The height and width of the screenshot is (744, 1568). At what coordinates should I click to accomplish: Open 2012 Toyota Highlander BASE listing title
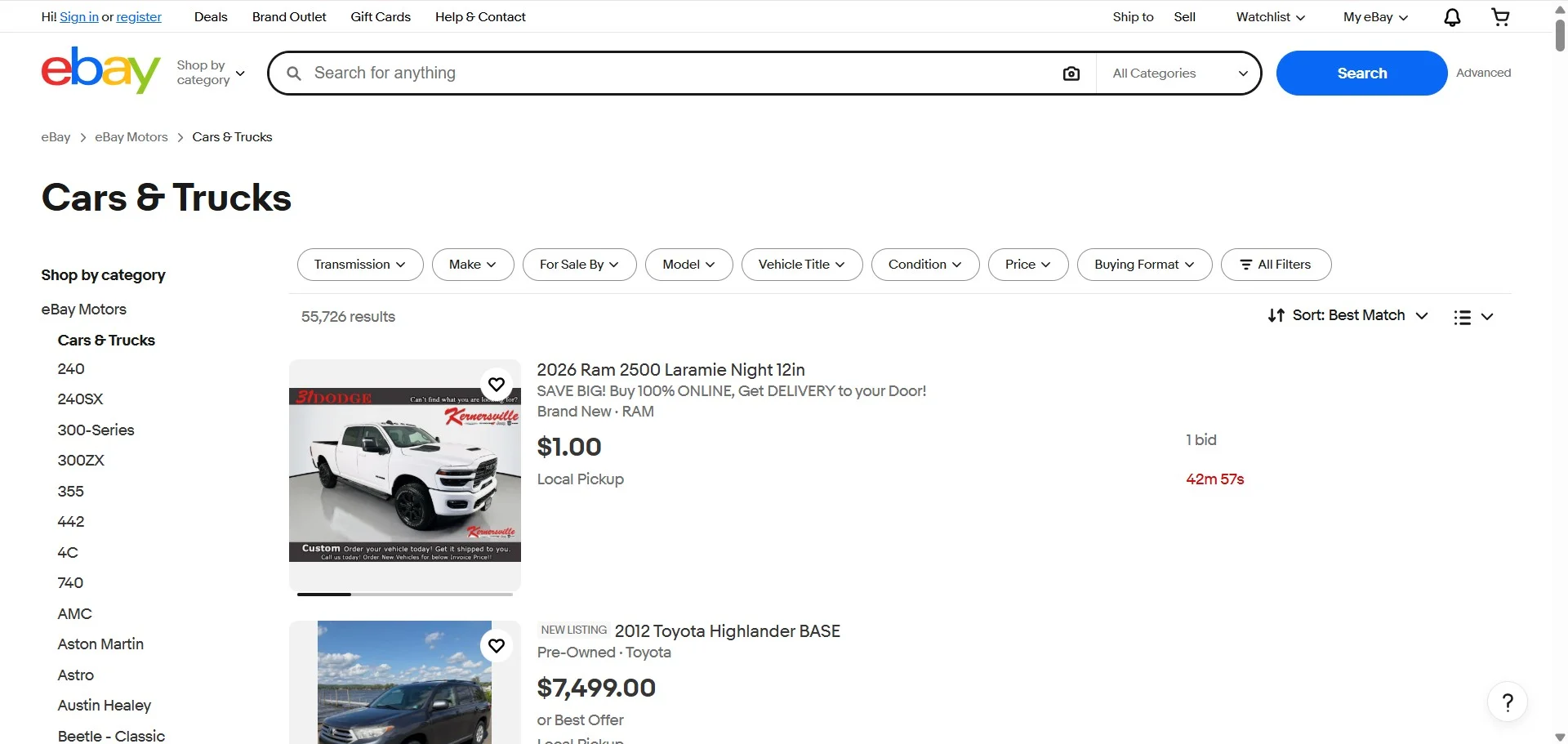point(728,631)
